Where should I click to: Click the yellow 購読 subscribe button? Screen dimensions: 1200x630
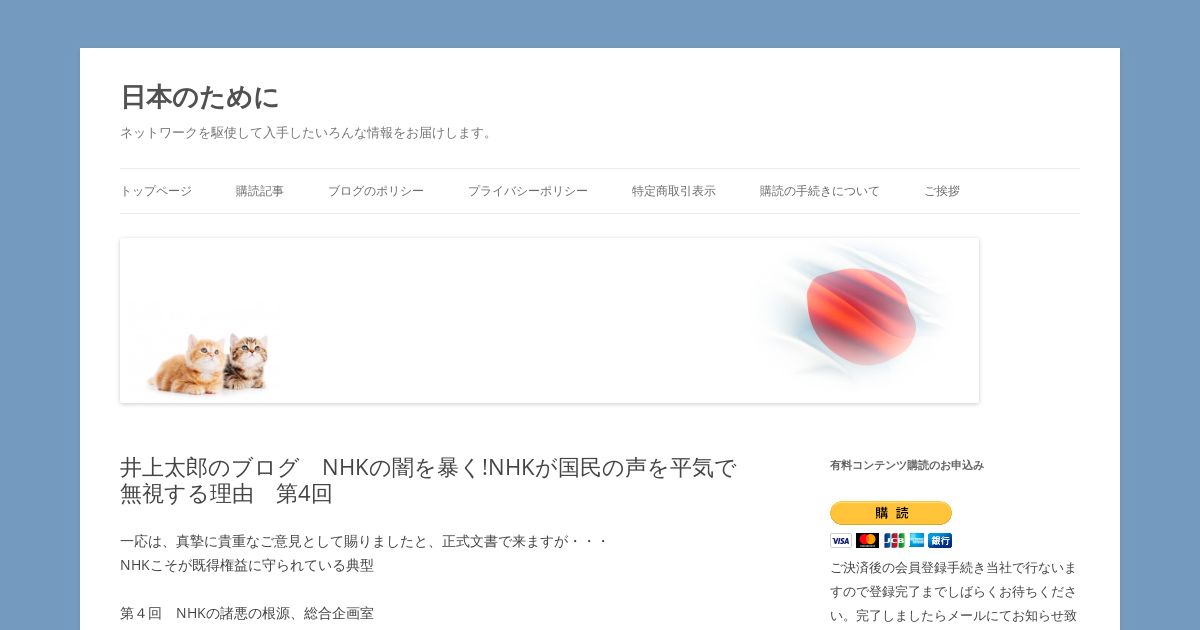[x=891, y=513]
